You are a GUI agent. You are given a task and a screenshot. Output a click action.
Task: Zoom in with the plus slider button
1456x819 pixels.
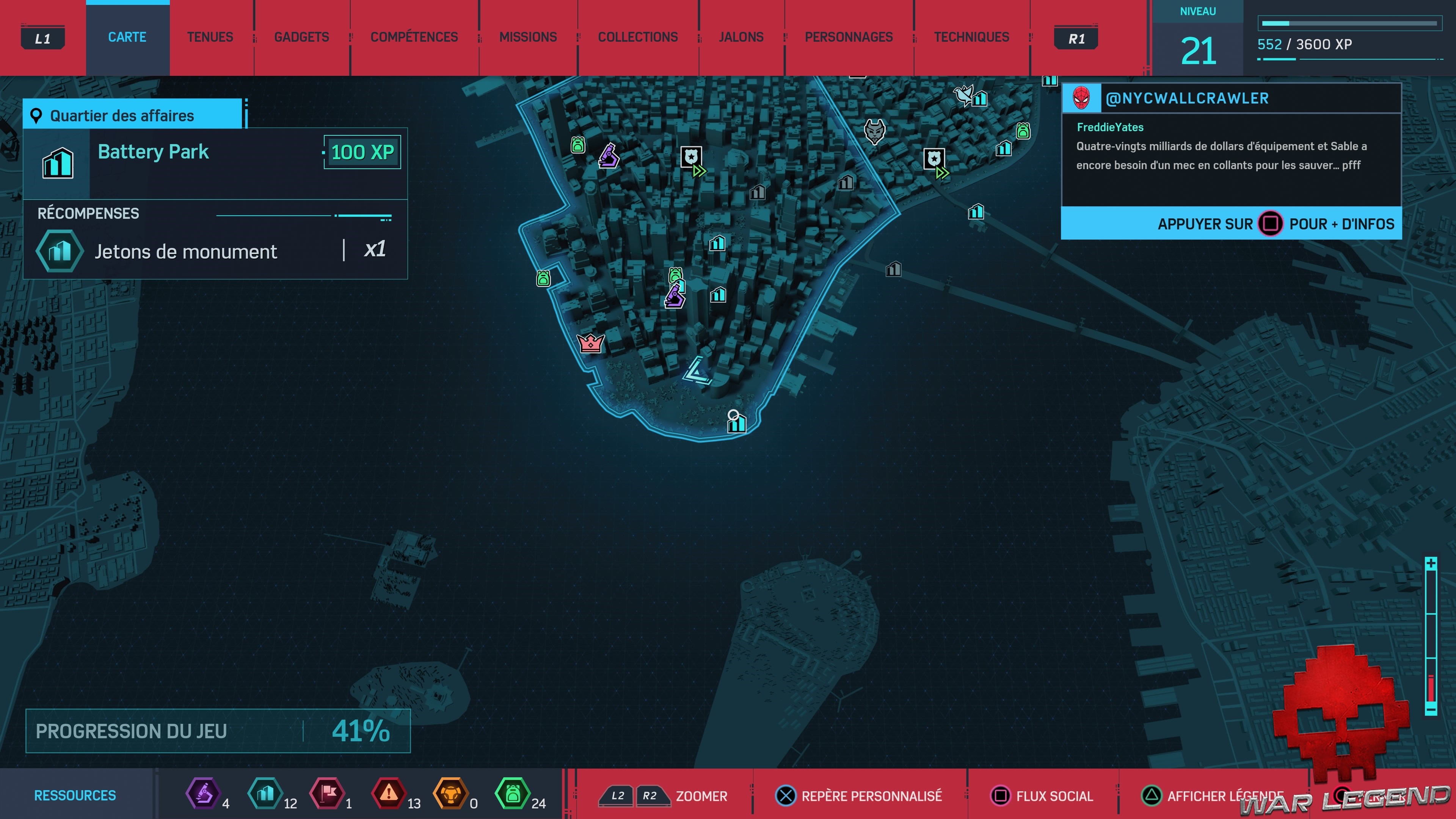coord(1431,563)
